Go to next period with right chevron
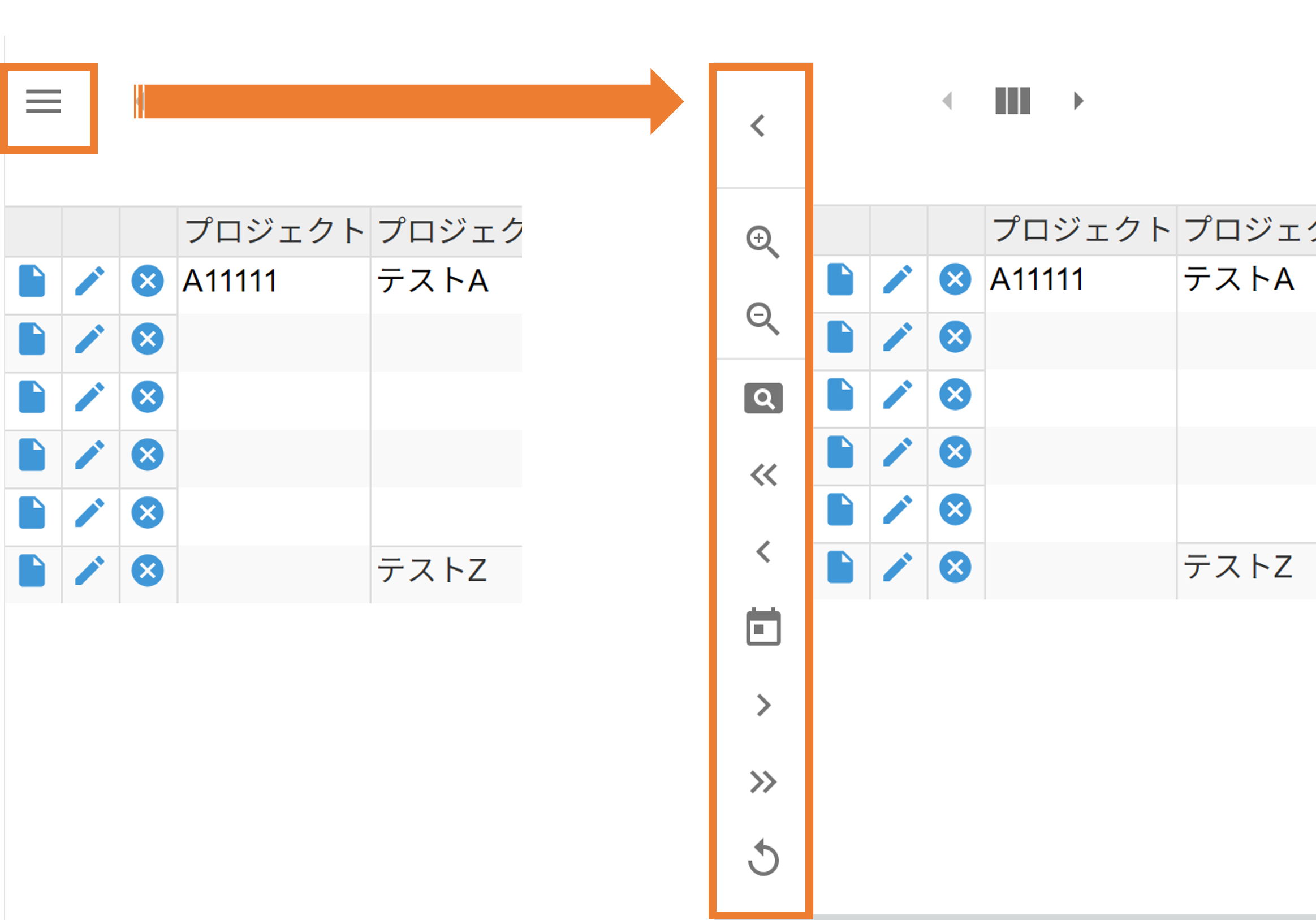This screenshot has height=920, width=1316. tap(763, 705)
